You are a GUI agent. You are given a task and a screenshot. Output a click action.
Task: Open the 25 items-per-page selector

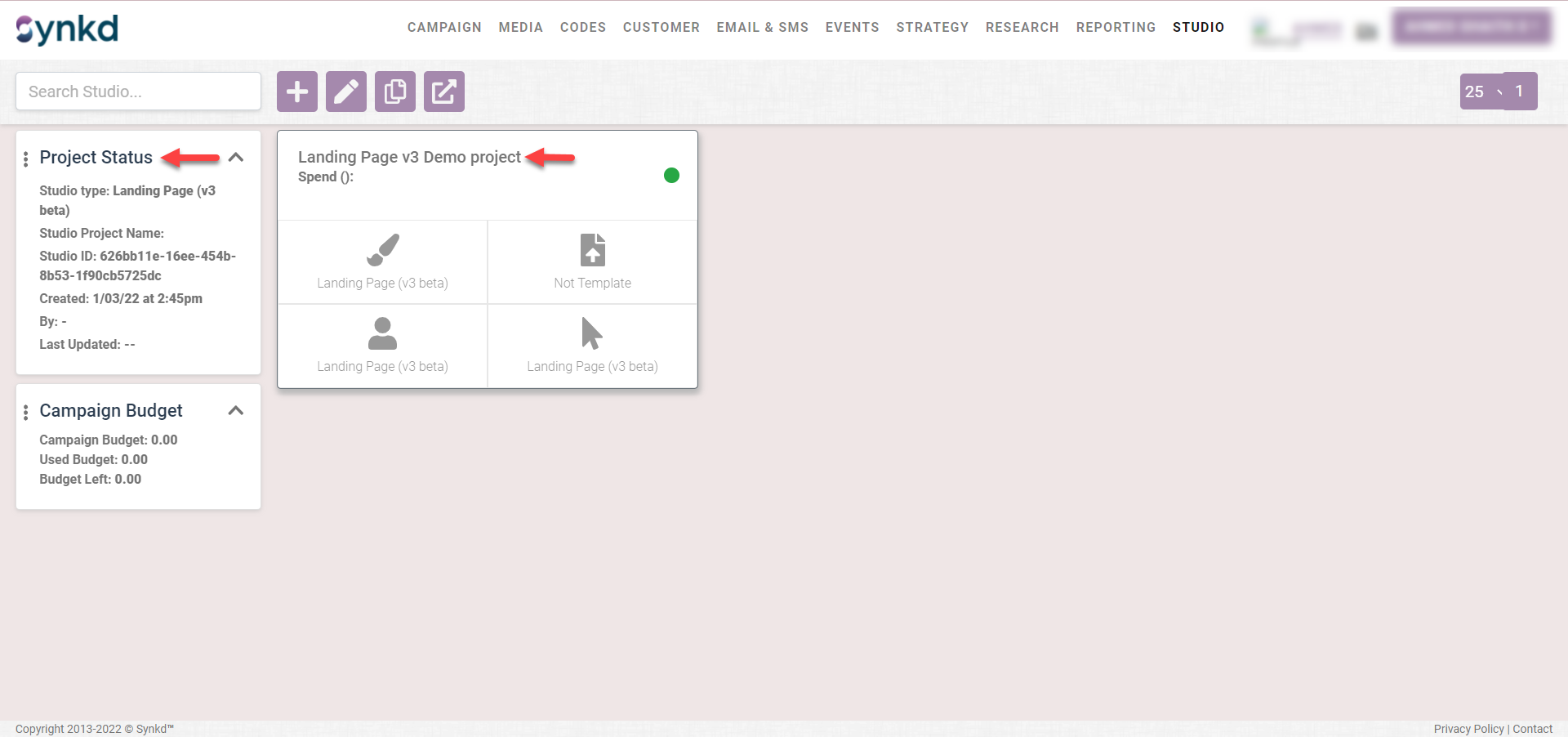[1475, 92]
